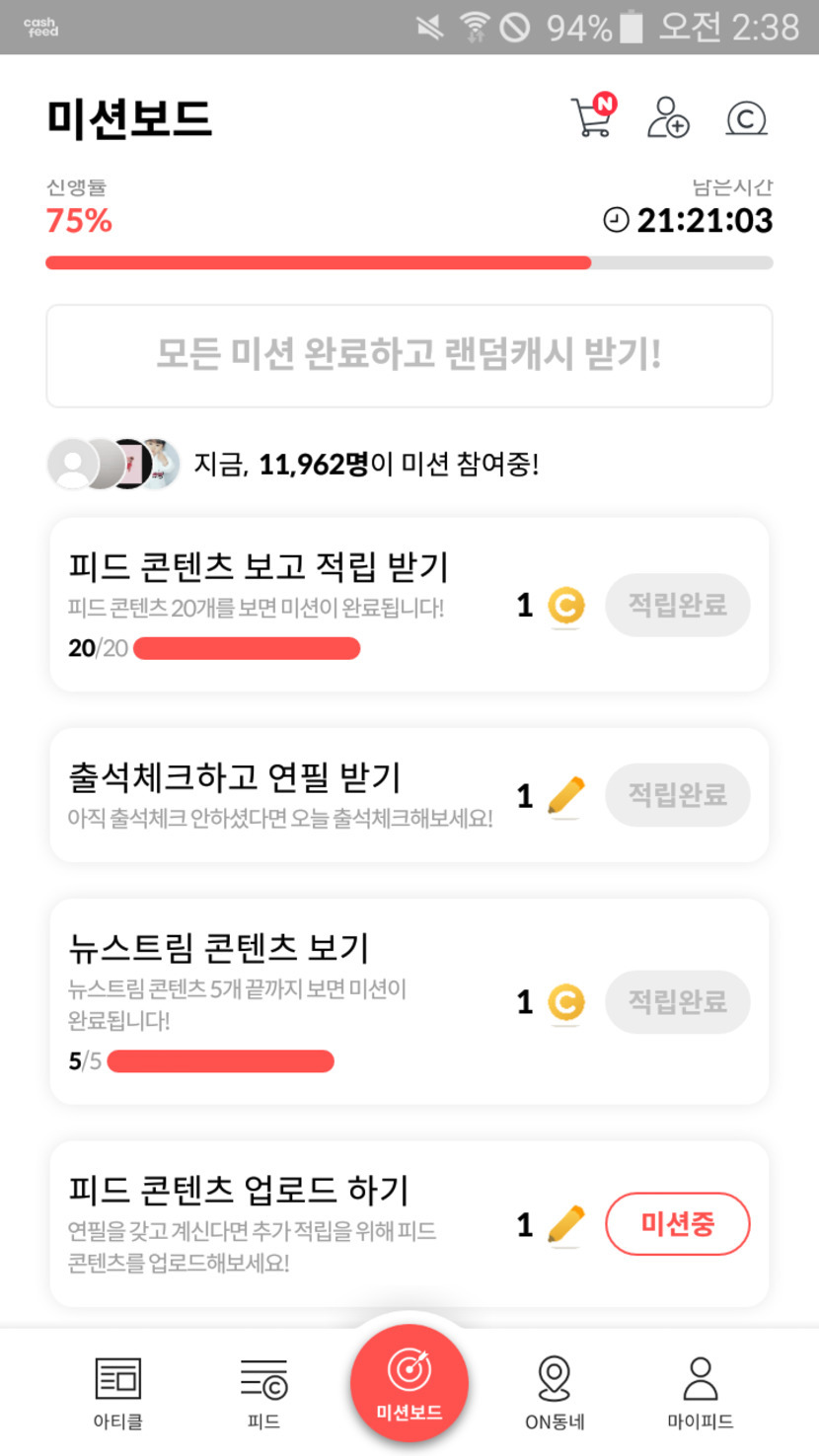Screen dimensions: 819x1456
Task: Tap the add friend icon
Action: 668,117
